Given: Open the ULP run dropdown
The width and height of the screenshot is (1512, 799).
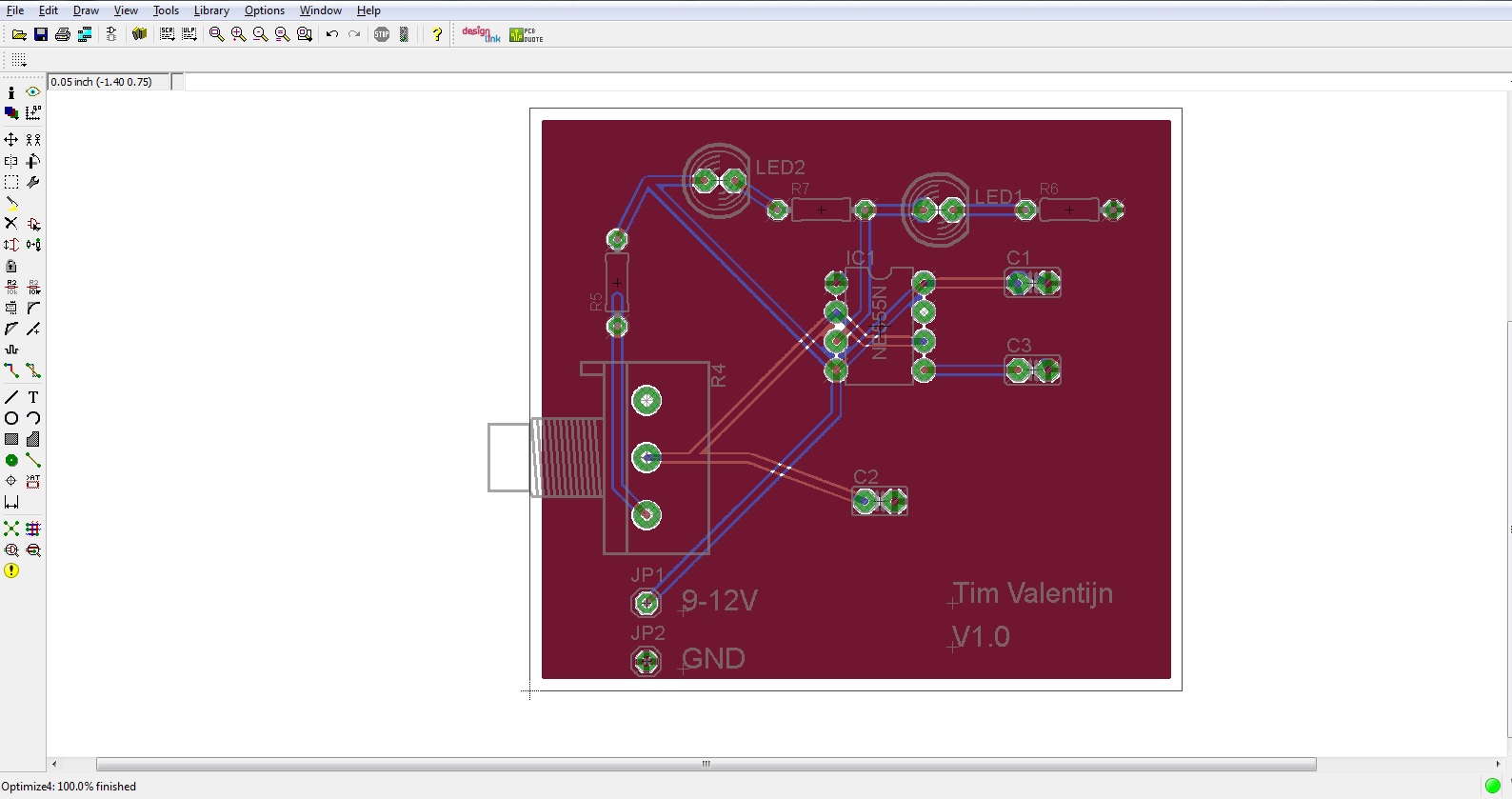Looking at the screenshot, I should tap(189, 34).
